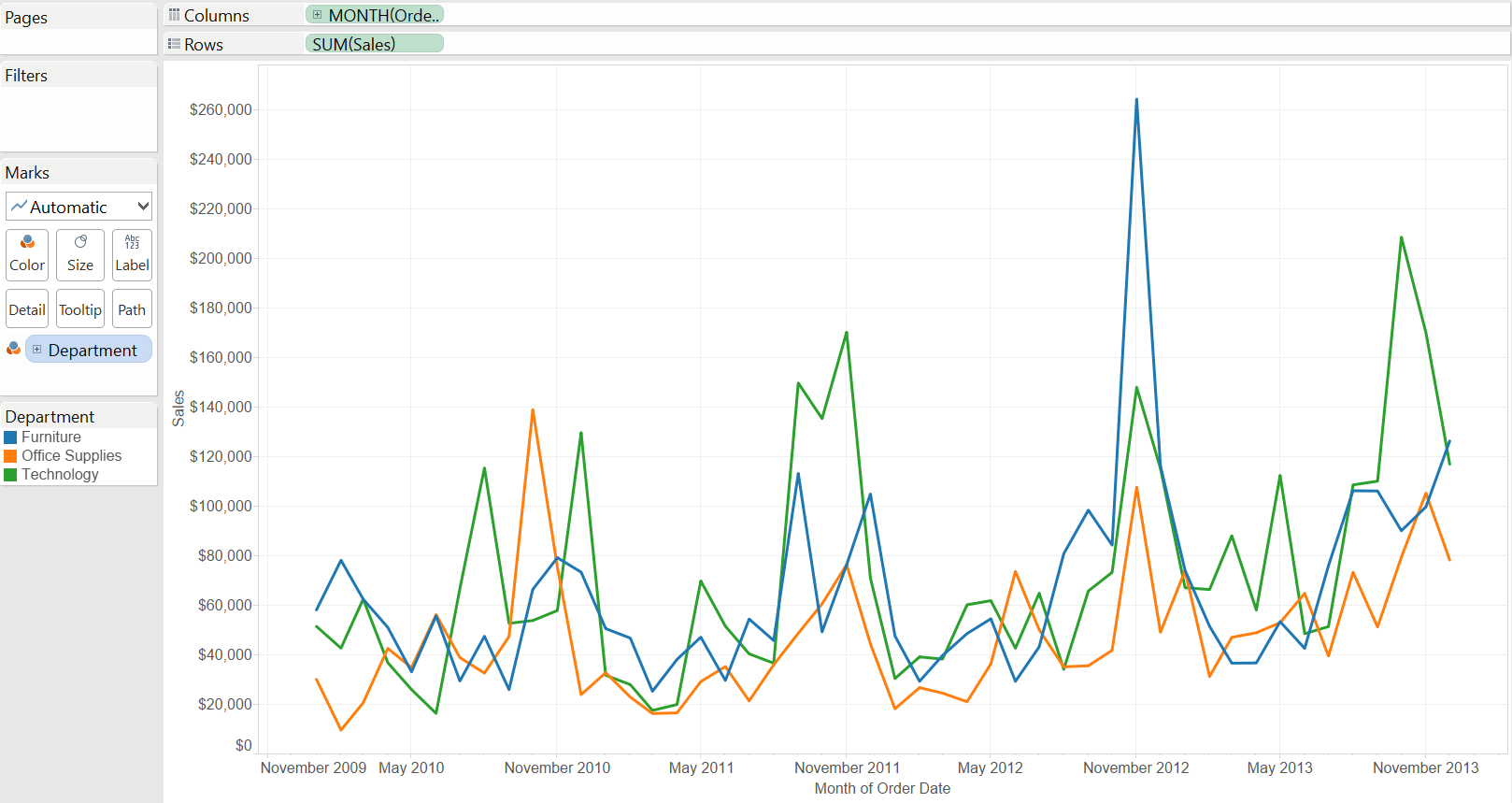Screen dimensions: 1512x803
Task: Click the Detail marks card
Action: coord(27,309)
